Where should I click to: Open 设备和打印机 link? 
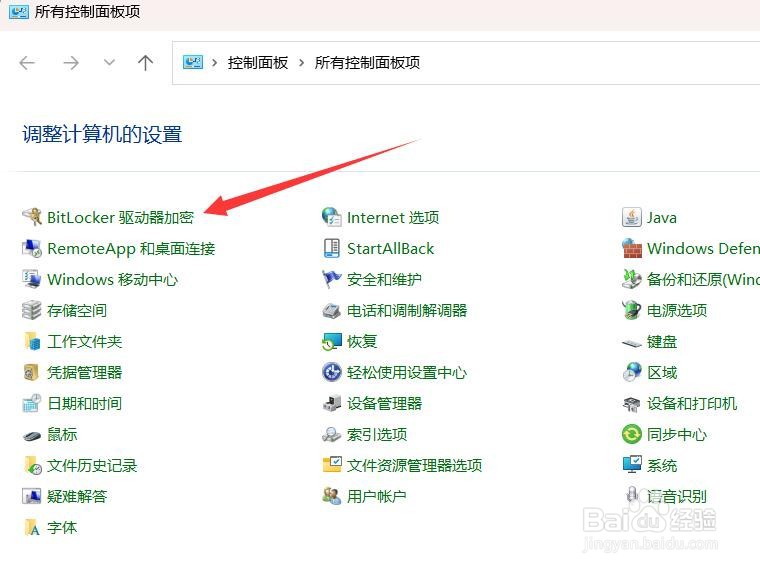(692, 404)
